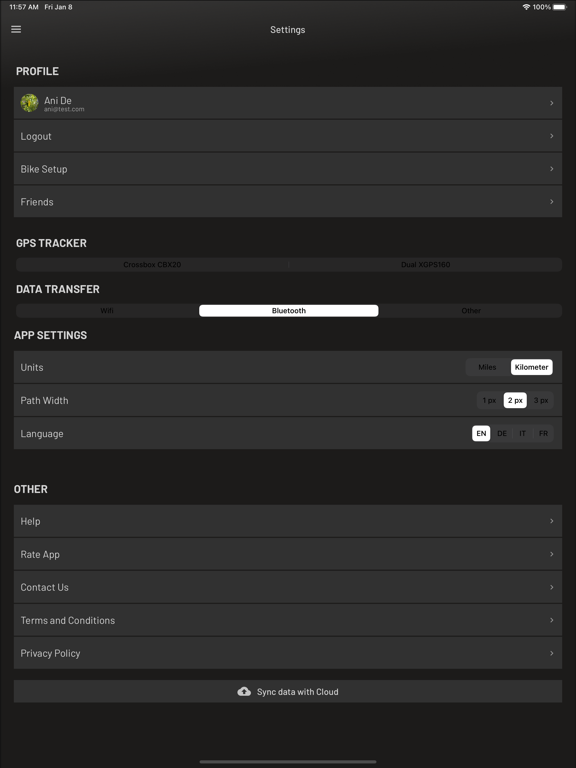Click the DATA TRANSFER header

58,289
